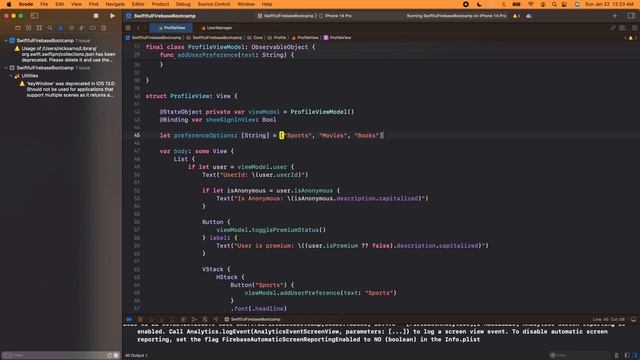Open the Project navigator folder icon
640x360 pixels.
[18, 28]
